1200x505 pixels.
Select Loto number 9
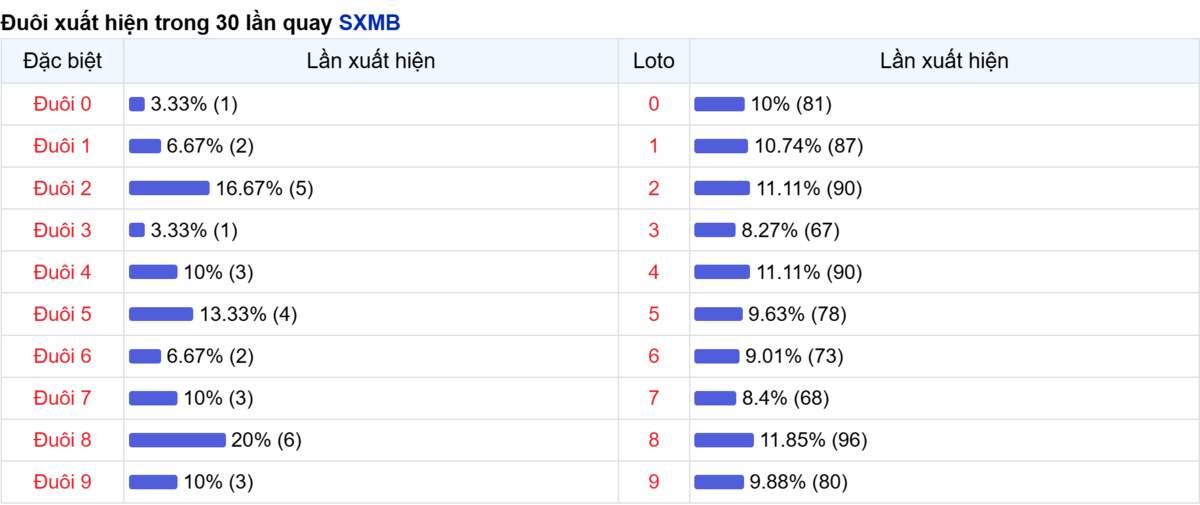(x=654, y=482)
